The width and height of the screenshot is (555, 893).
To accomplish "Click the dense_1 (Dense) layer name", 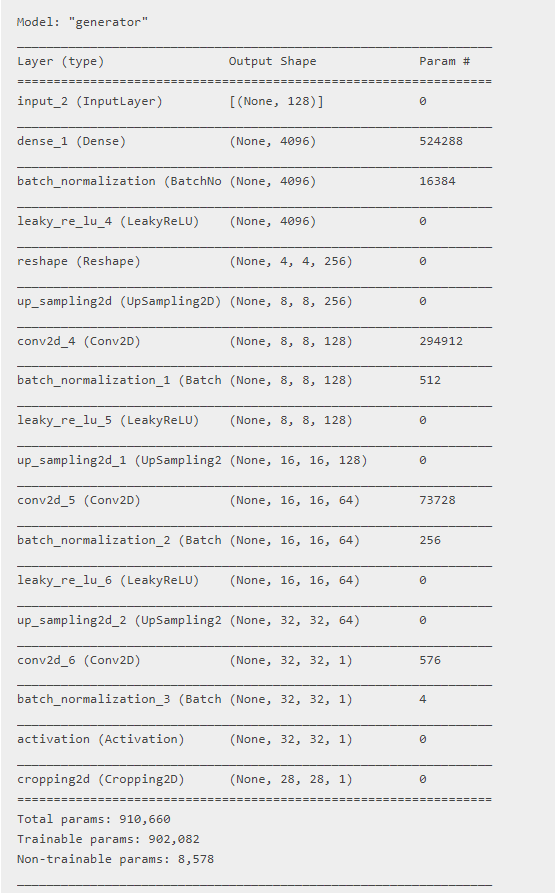I will point(71,141).
